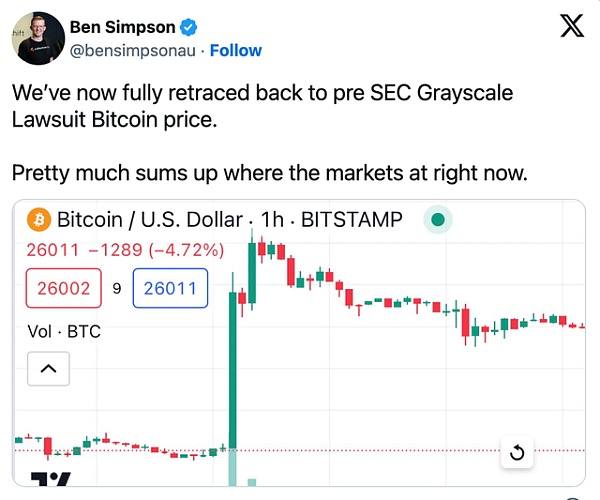Open the Bitcoin / U.S. Dollar symbol selector
The height and width of the screenshot is (500, 600).
point(149,219)
